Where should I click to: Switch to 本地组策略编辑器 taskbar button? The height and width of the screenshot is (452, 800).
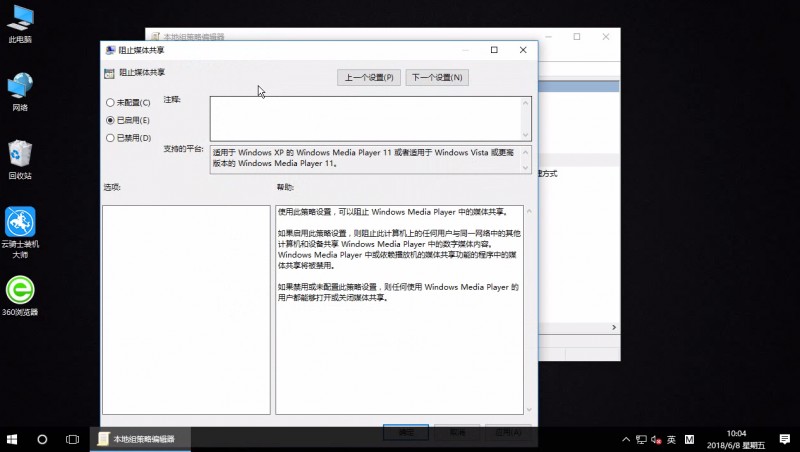click(140, 439)
